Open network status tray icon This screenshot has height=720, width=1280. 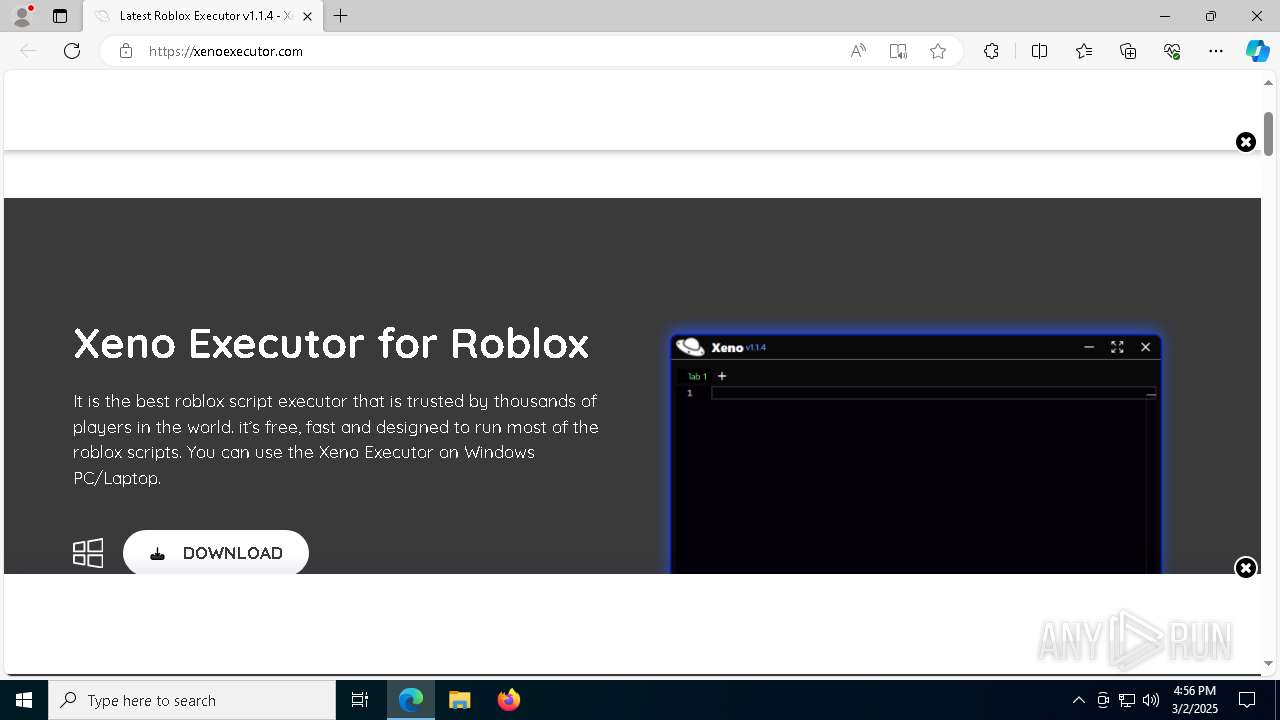(x=1126, y=700)
